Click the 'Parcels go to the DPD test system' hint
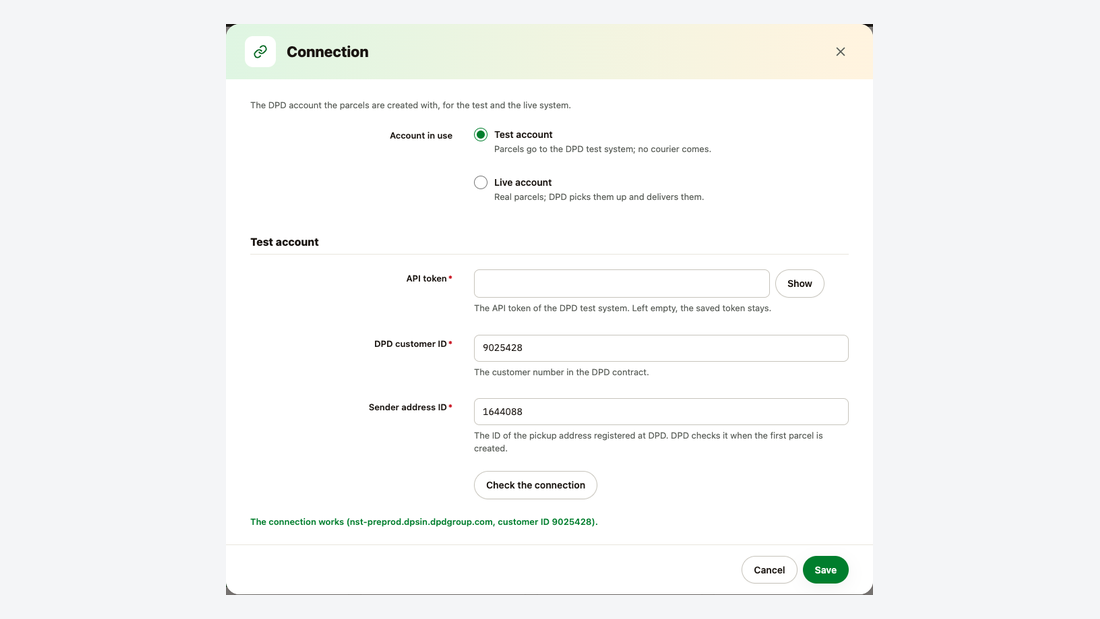This screenshot has width=1100, height=619. [603, 149]
